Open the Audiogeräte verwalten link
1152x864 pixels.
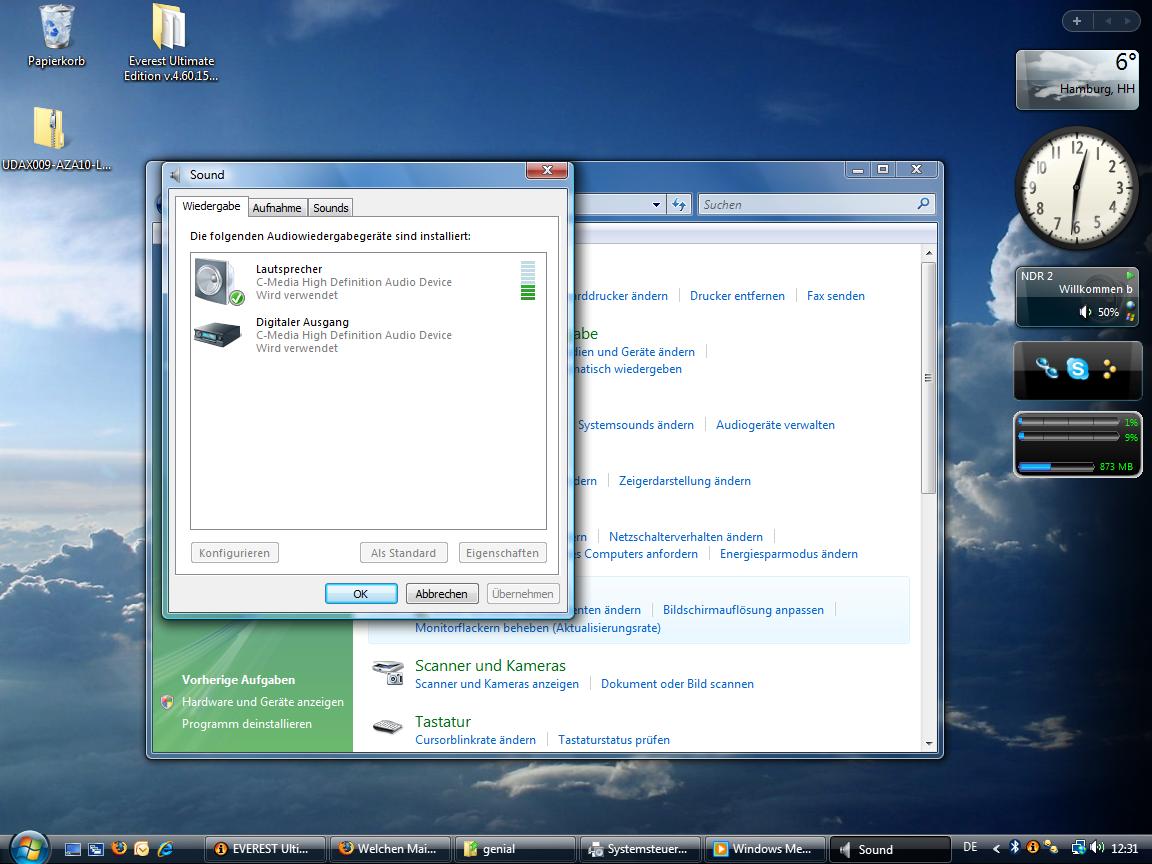775,425
